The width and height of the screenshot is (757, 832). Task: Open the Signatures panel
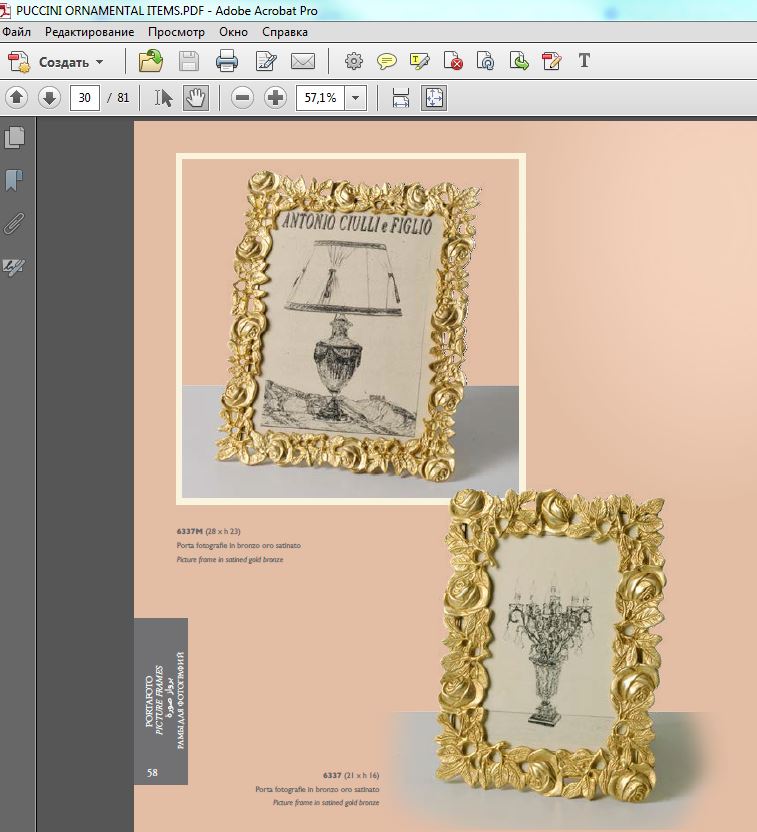[14, 266]
